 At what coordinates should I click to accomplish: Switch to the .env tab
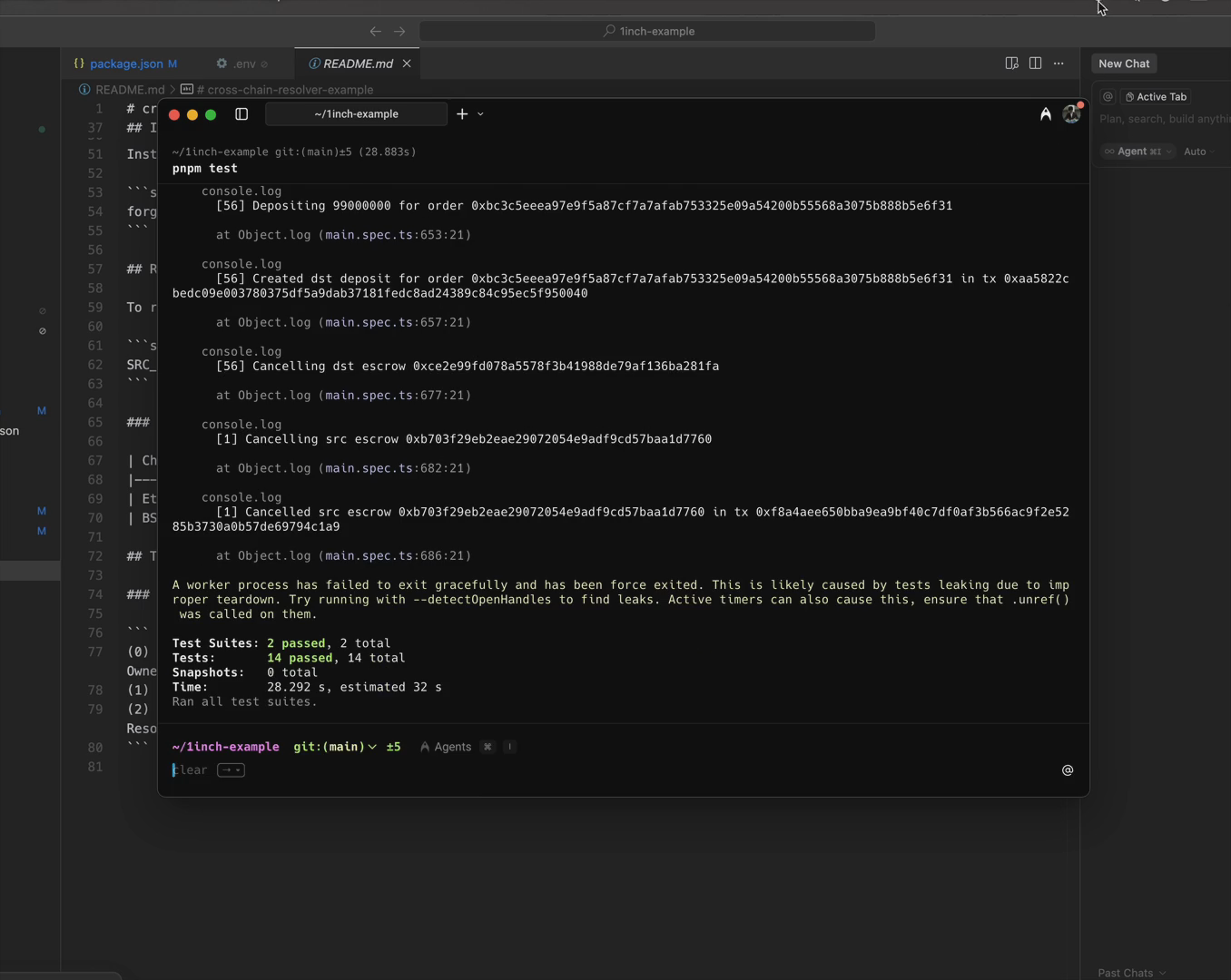pos(241,64)
